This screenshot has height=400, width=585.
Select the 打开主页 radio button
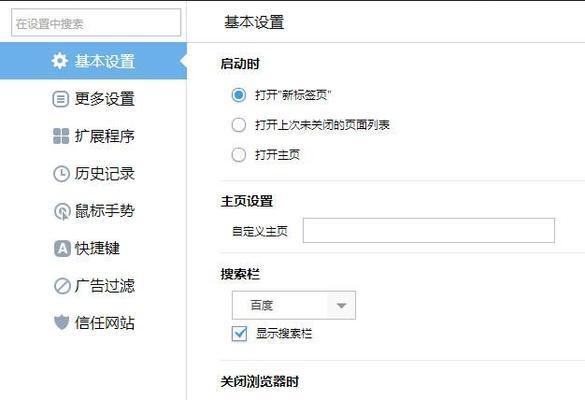[239, 154]
